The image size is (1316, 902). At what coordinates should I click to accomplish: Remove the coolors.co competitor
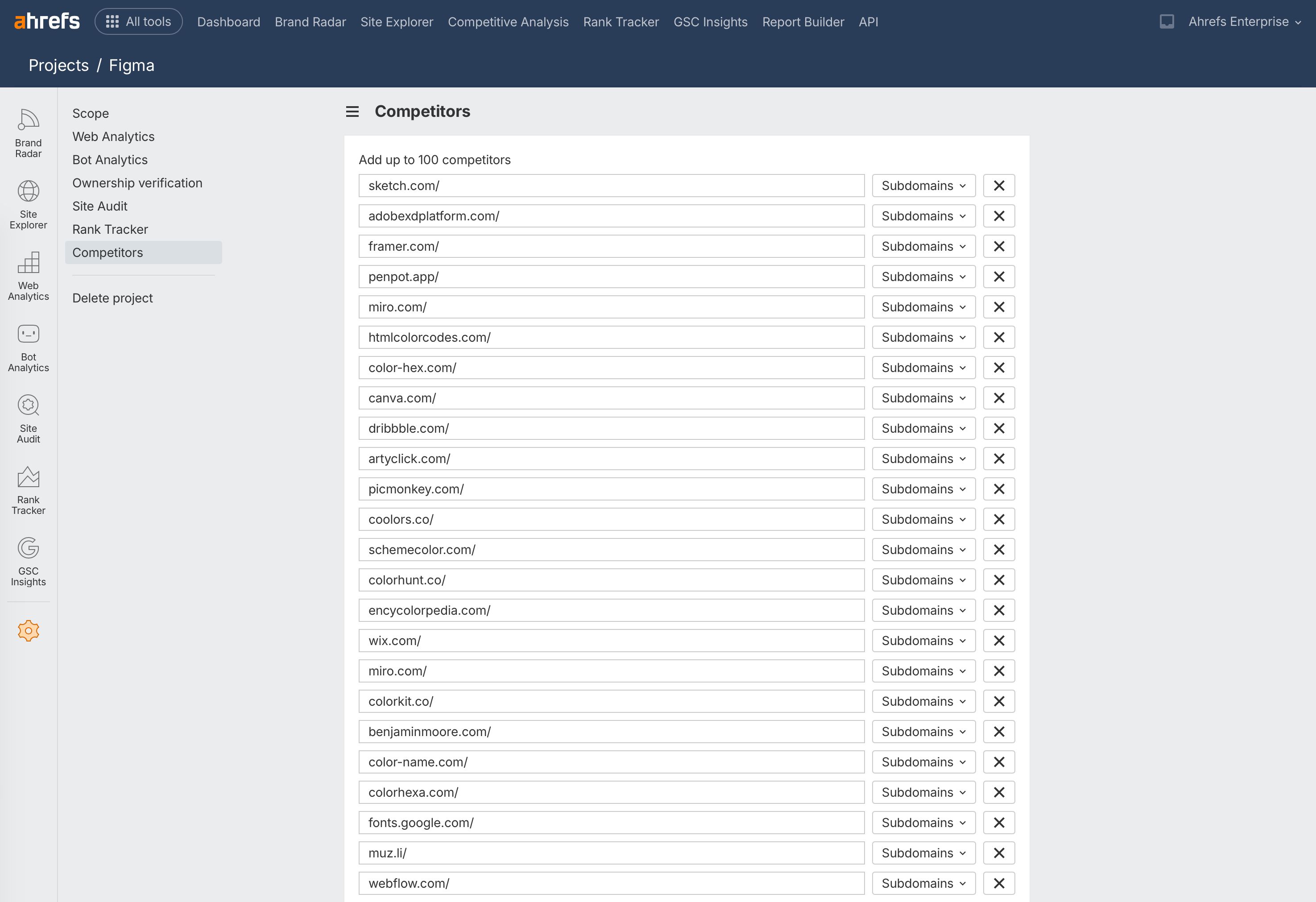(999, 519)
